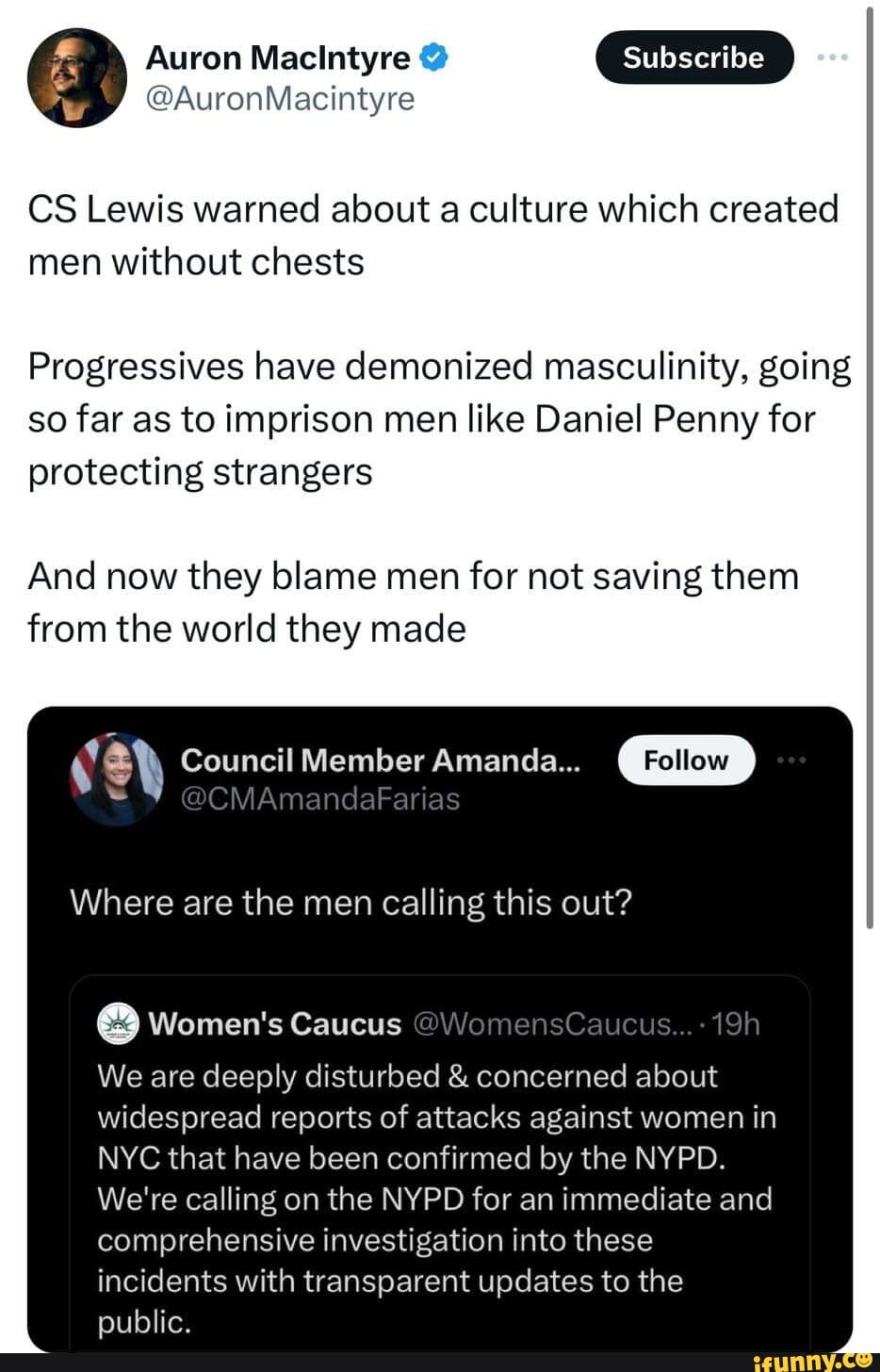The image size is (880, 1372).
Task: Open the Women's Caucus account name
Action: pos(275,1023)
